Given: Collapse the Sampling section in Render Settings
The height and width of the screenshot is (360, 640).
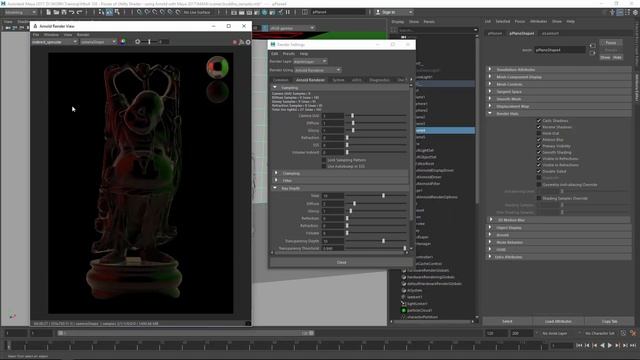Looking at the screenshot, I should pos(275,87).
